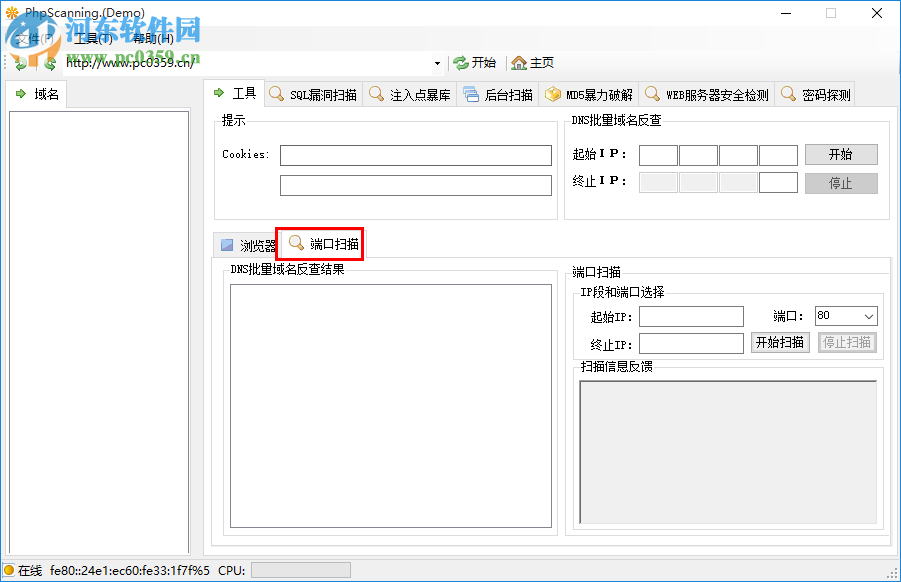The image size is (901, 582).
Task: Select the 端口扫描 magnifier scan icon
Action: click(295, 242)
